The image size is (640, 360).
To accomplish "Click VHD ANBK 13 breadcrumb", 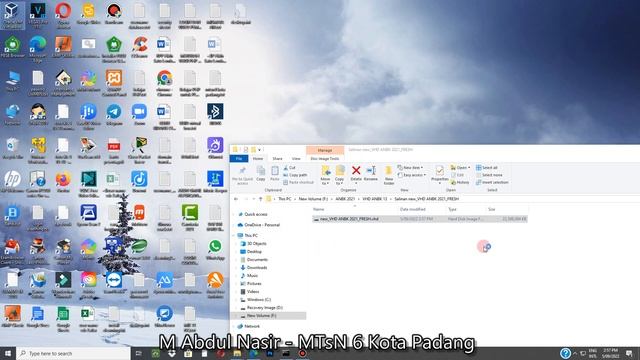I will pos(374,199).
